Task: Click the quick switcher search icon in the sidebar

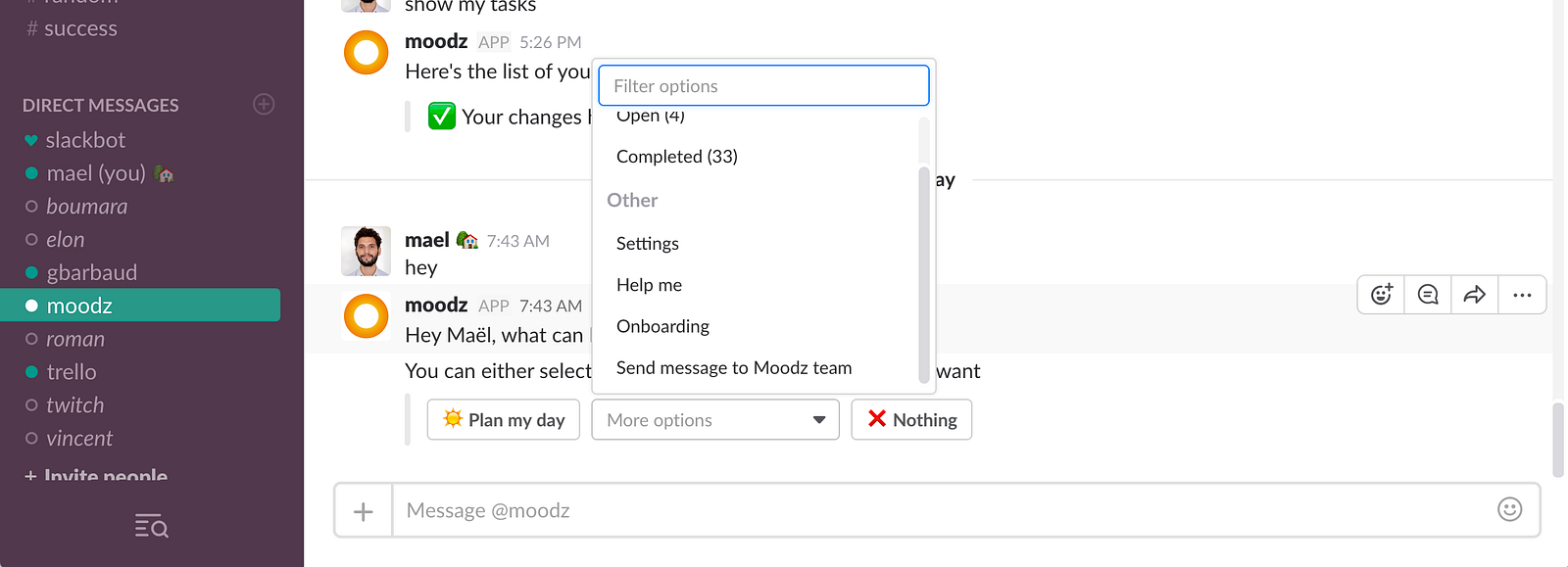Action: coord(152,527)
